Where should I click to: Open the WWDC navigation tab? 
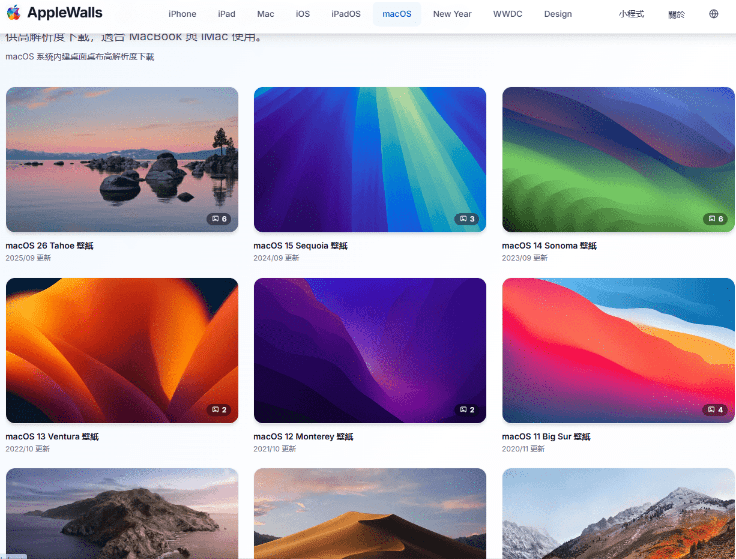point(507,14)
